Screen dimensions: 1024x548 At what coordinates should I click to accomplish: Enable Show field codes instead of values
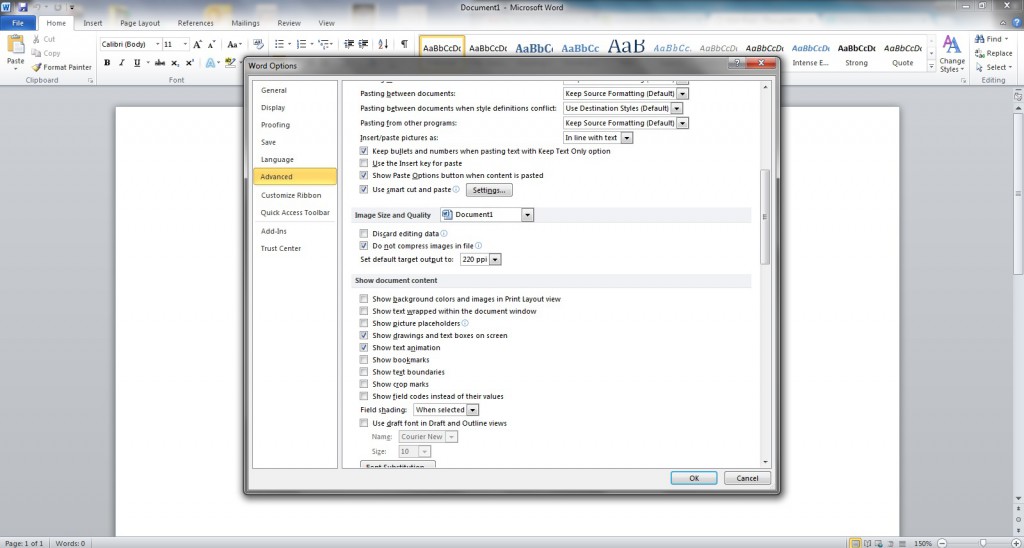click(364, 396)
